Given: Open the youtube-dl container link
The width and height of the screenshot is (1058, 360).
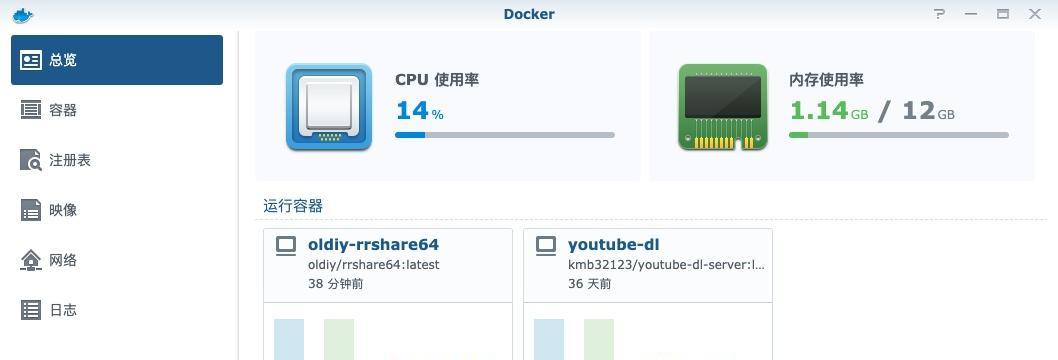Looking at the screenshot, I should [x=613, y=244].
